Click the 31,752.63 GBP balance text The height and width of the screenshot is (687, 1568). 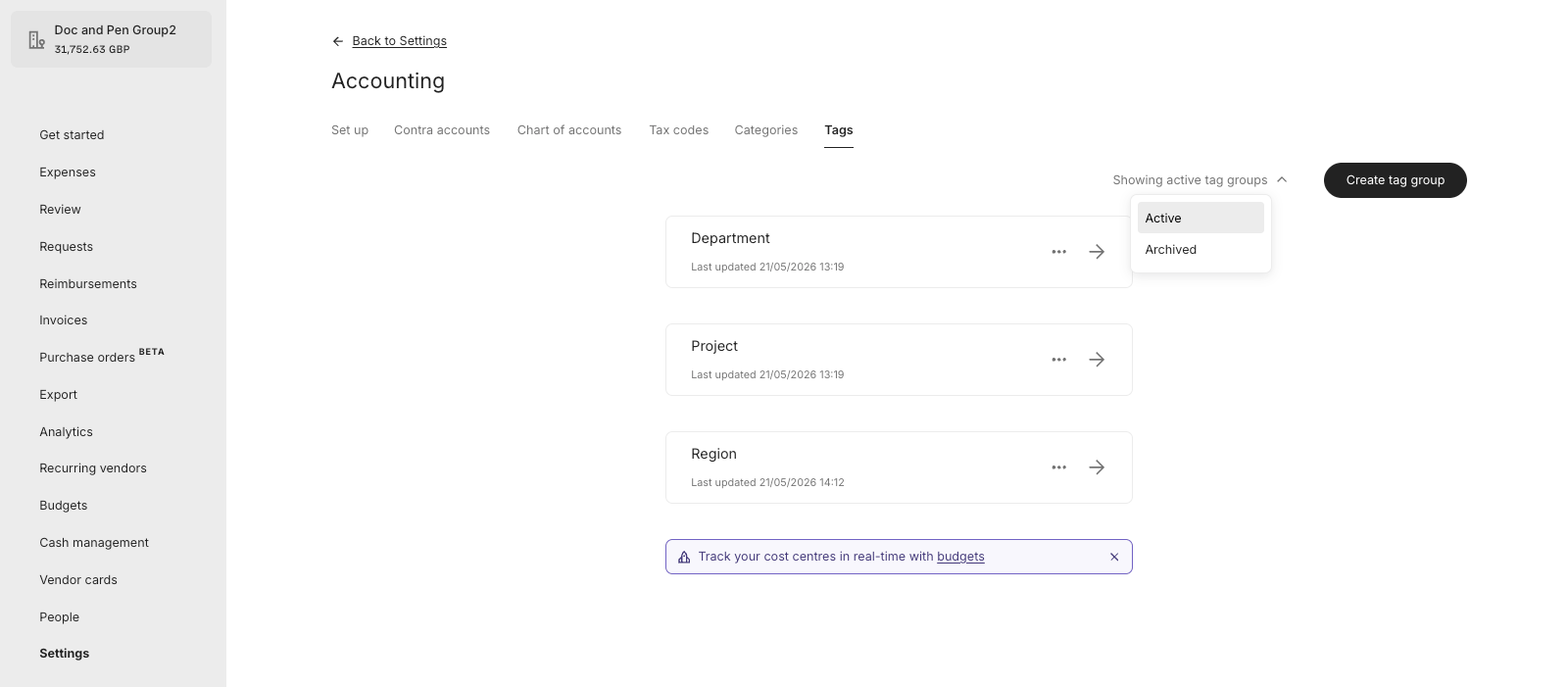tap(92, 49)
